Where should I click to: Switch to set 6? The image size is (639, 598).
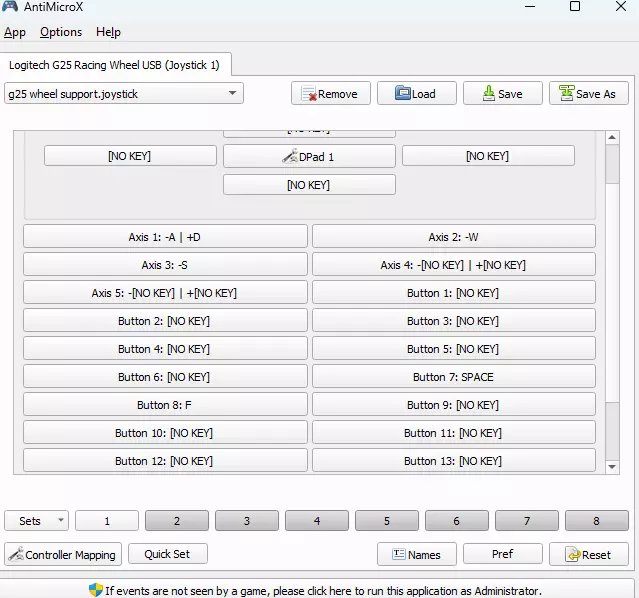click(x=456, y=521)
